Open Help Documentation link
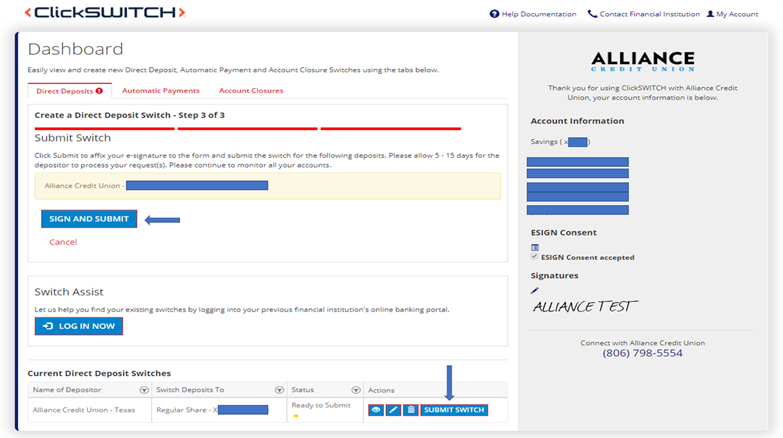The image size is (783, 438). pyautogui.click(x=539, y=14)
